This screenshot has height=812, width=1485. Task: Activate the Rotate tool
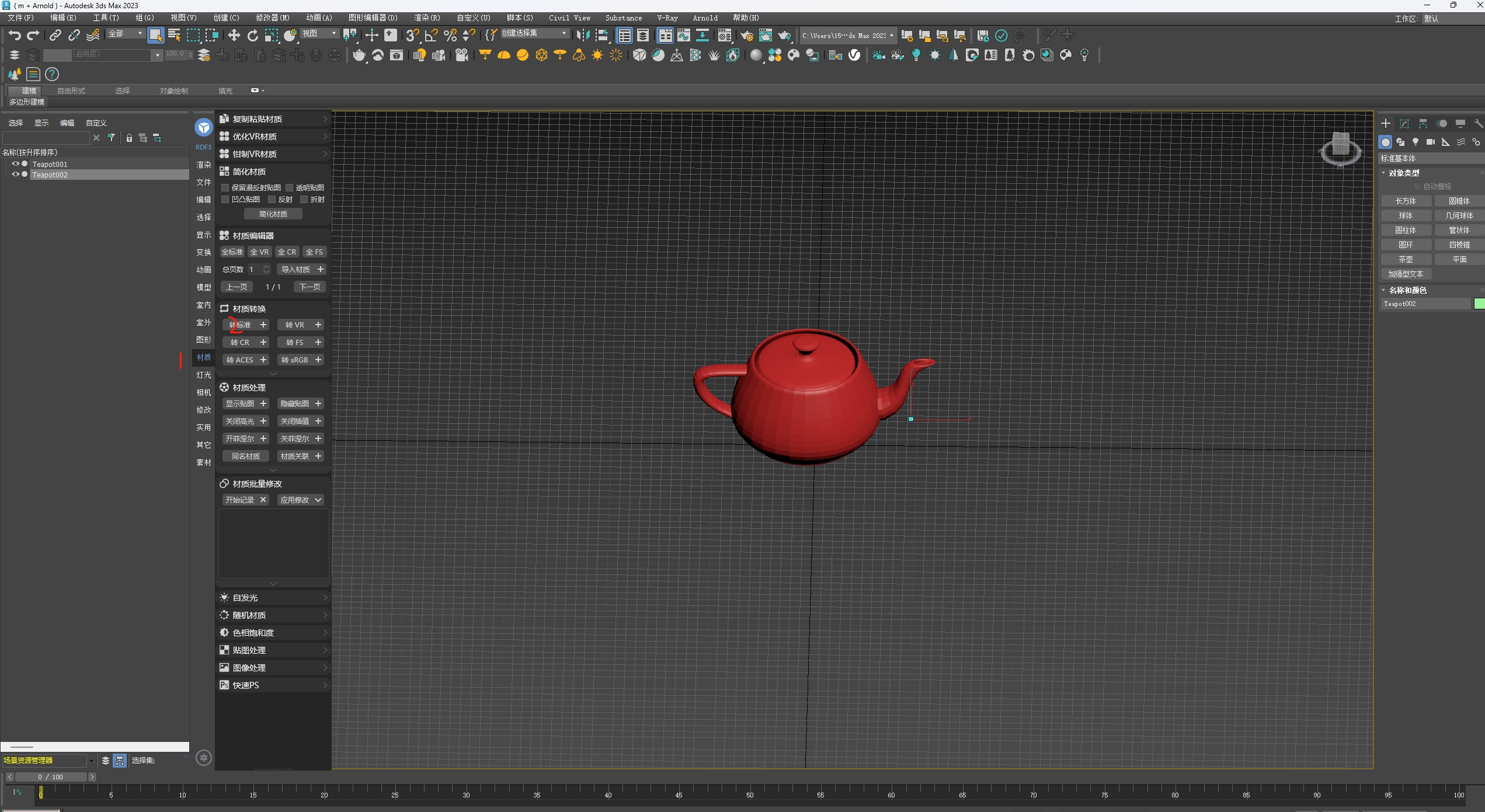252,36
